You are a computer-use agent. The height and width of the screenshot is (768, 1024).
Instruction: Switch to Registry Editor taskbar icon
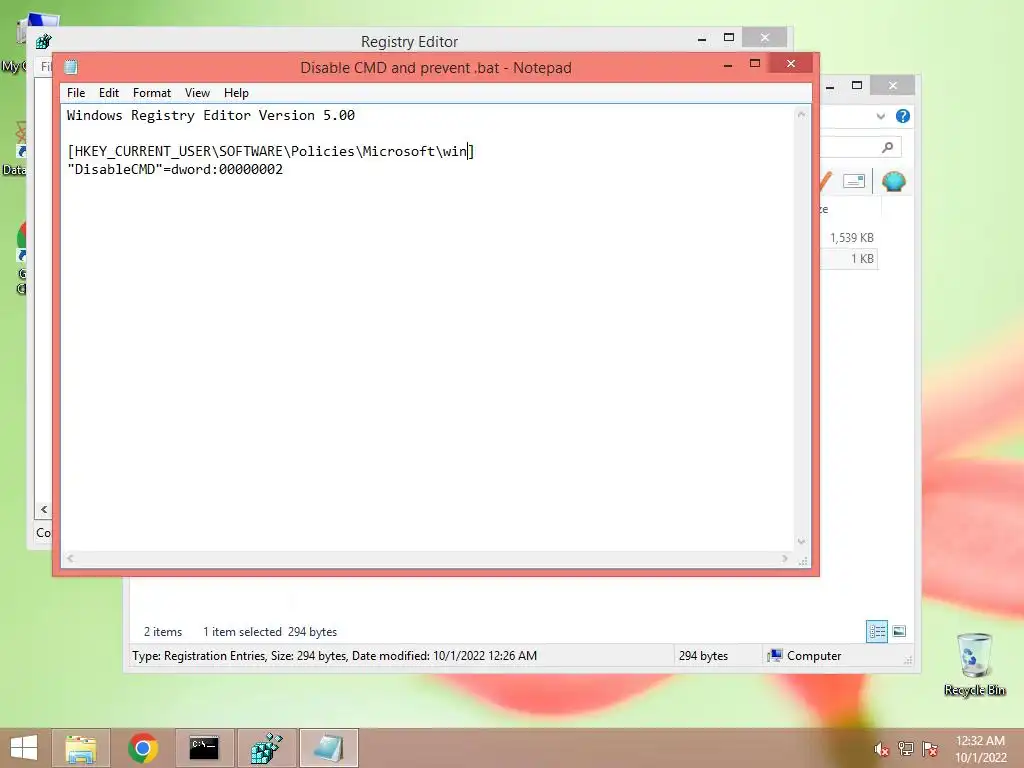pos(266,748)
